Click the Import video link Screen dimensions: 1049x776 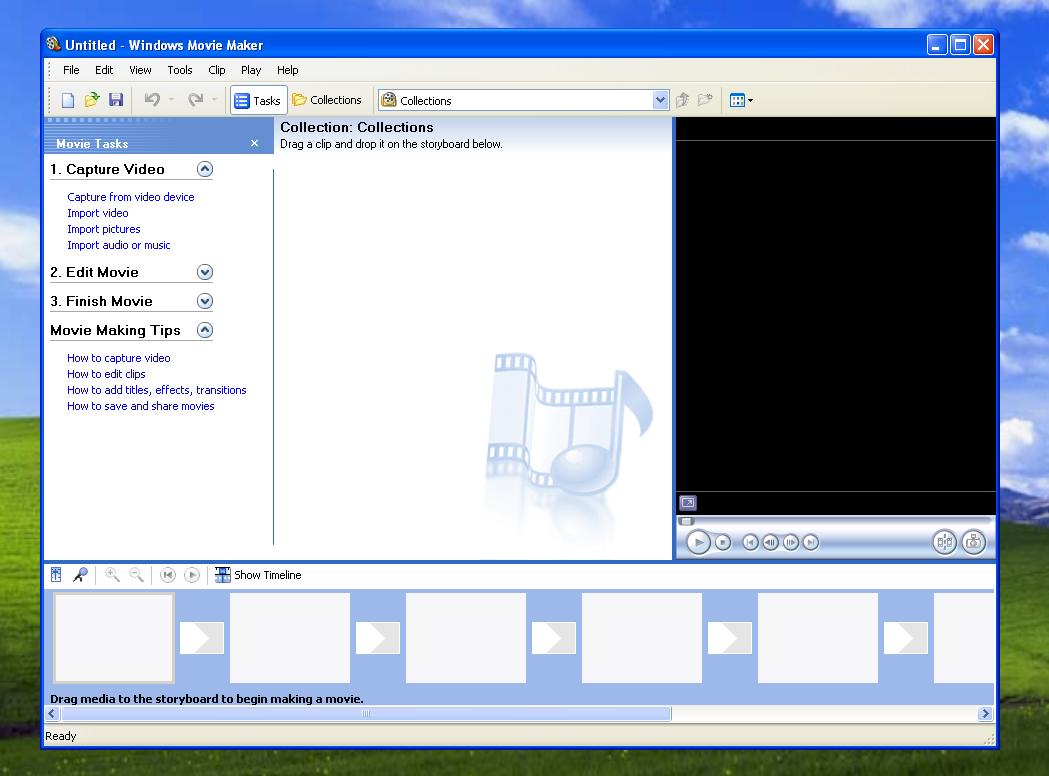pyautogui.click(x=98, y=213)
